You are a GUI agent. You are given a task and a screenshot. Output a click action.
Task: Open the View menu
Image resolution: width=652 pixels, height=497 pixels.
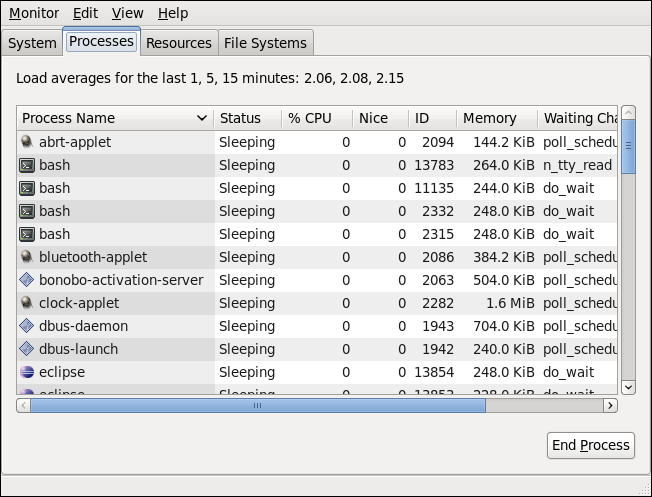pyautogui.click(x=127, y=13)
